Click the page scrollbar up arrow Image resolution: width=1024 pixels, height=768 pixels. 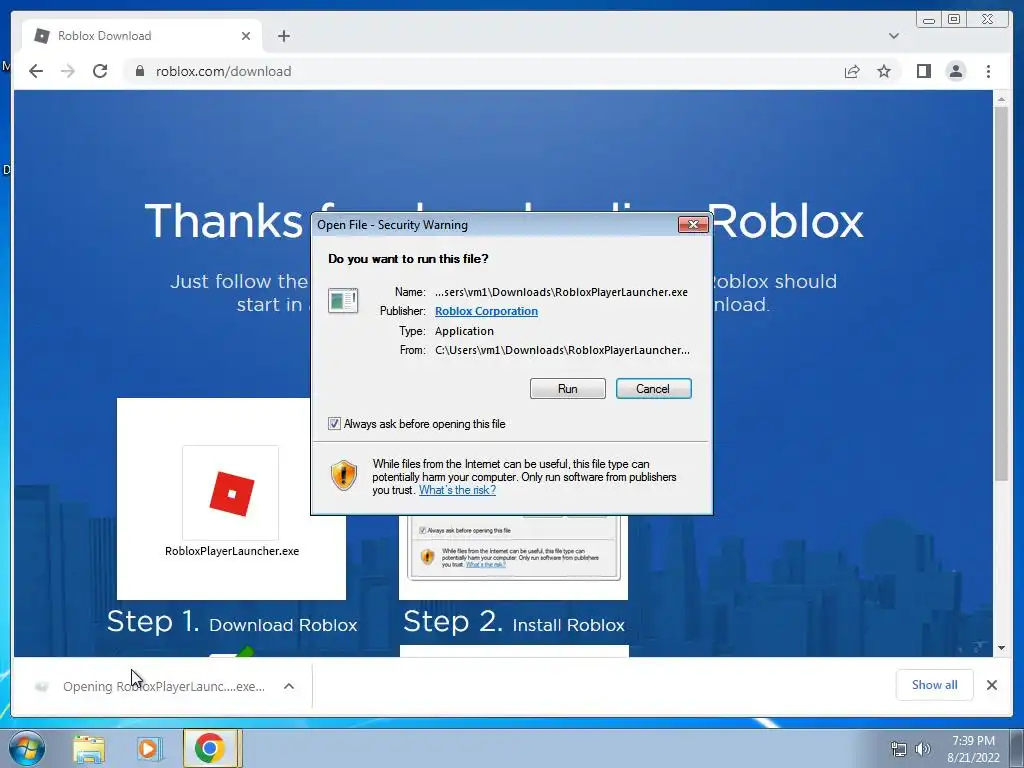click(x=1001, y=99)
